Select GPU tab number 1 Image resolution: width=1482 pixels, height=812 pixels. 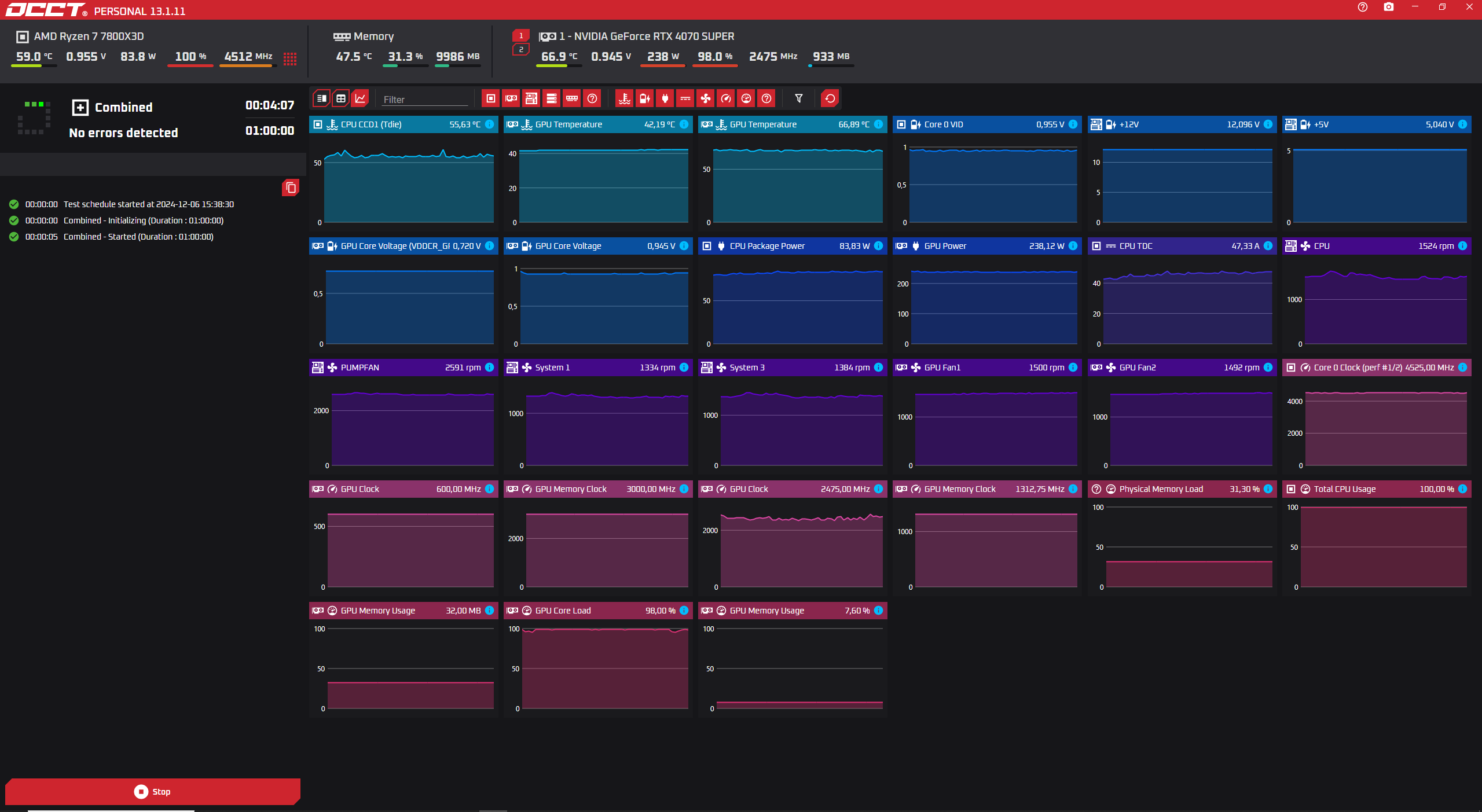coord(521,35)
